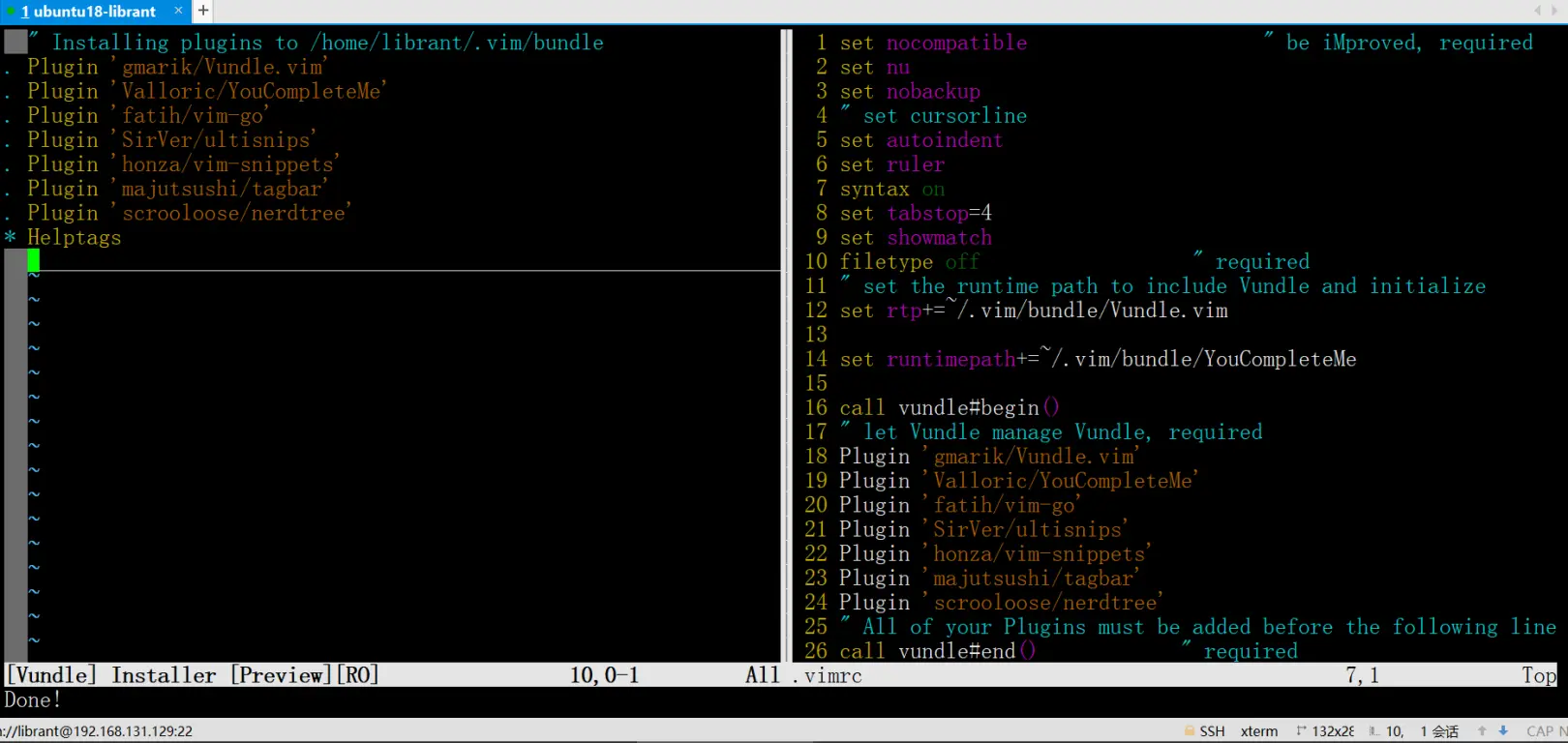The width and height of the screenshot is (1568, 743).
Task: Click the 'Installing plugins to' header comment
Action: coord(316,43)
